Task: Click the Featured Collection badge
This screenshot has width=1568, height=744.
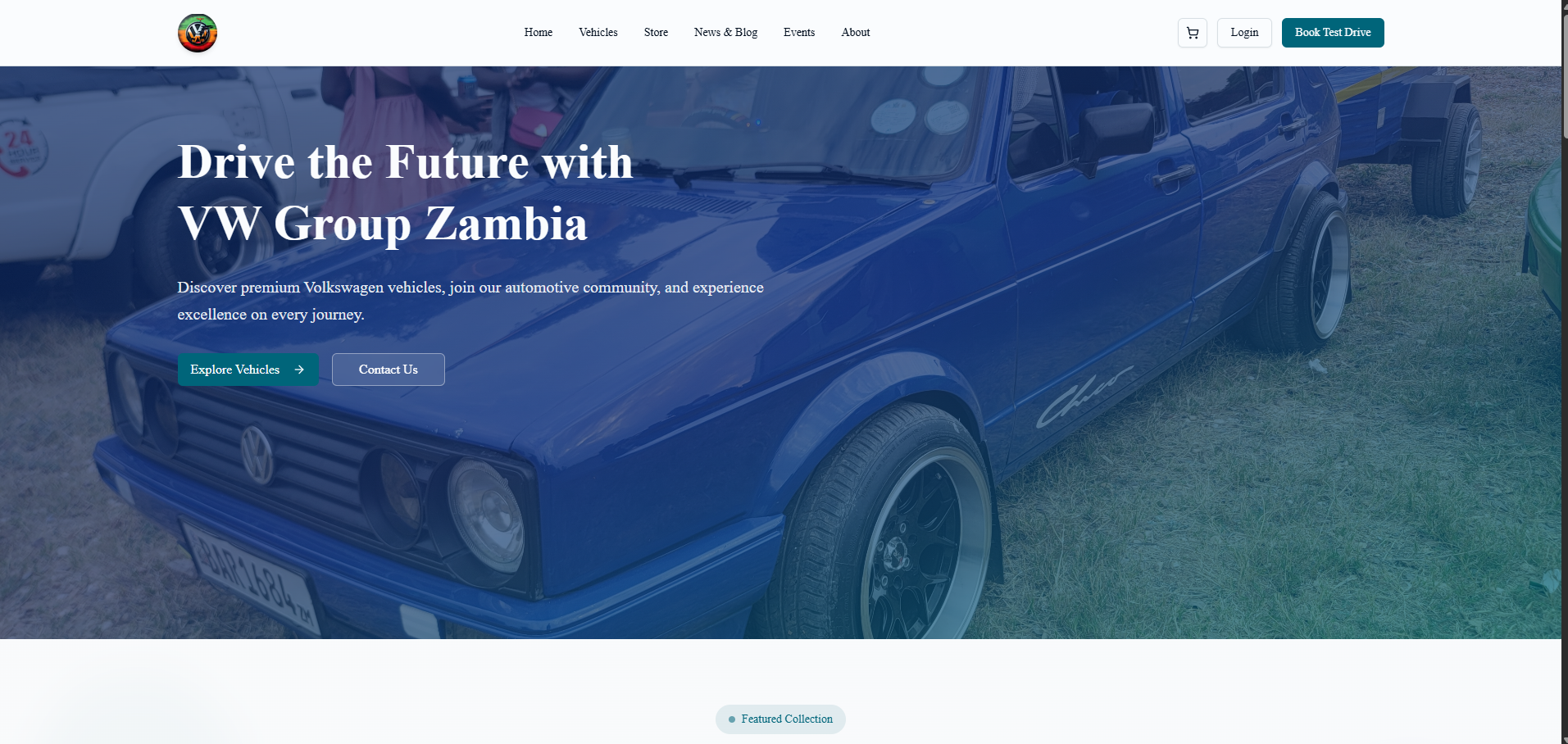Action: (x=780, y=719)
